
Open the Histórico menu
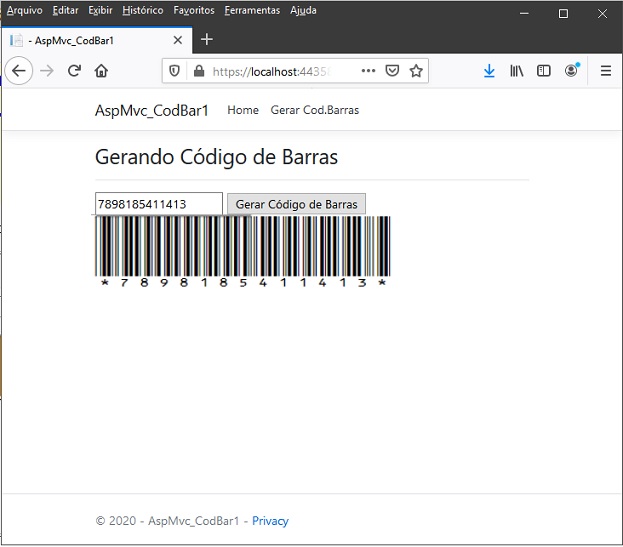[x=143, y=10]
